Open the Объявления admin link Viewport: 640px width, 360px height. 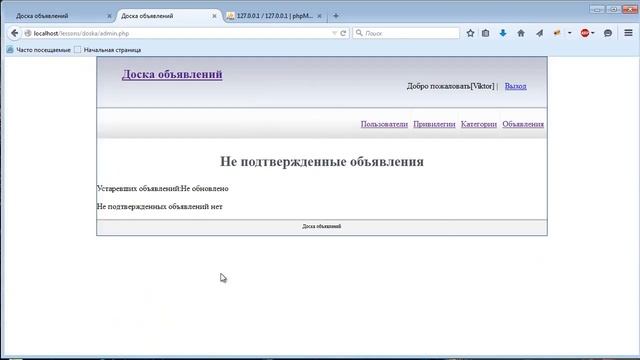pyautogui.click(x=523, y=124)
